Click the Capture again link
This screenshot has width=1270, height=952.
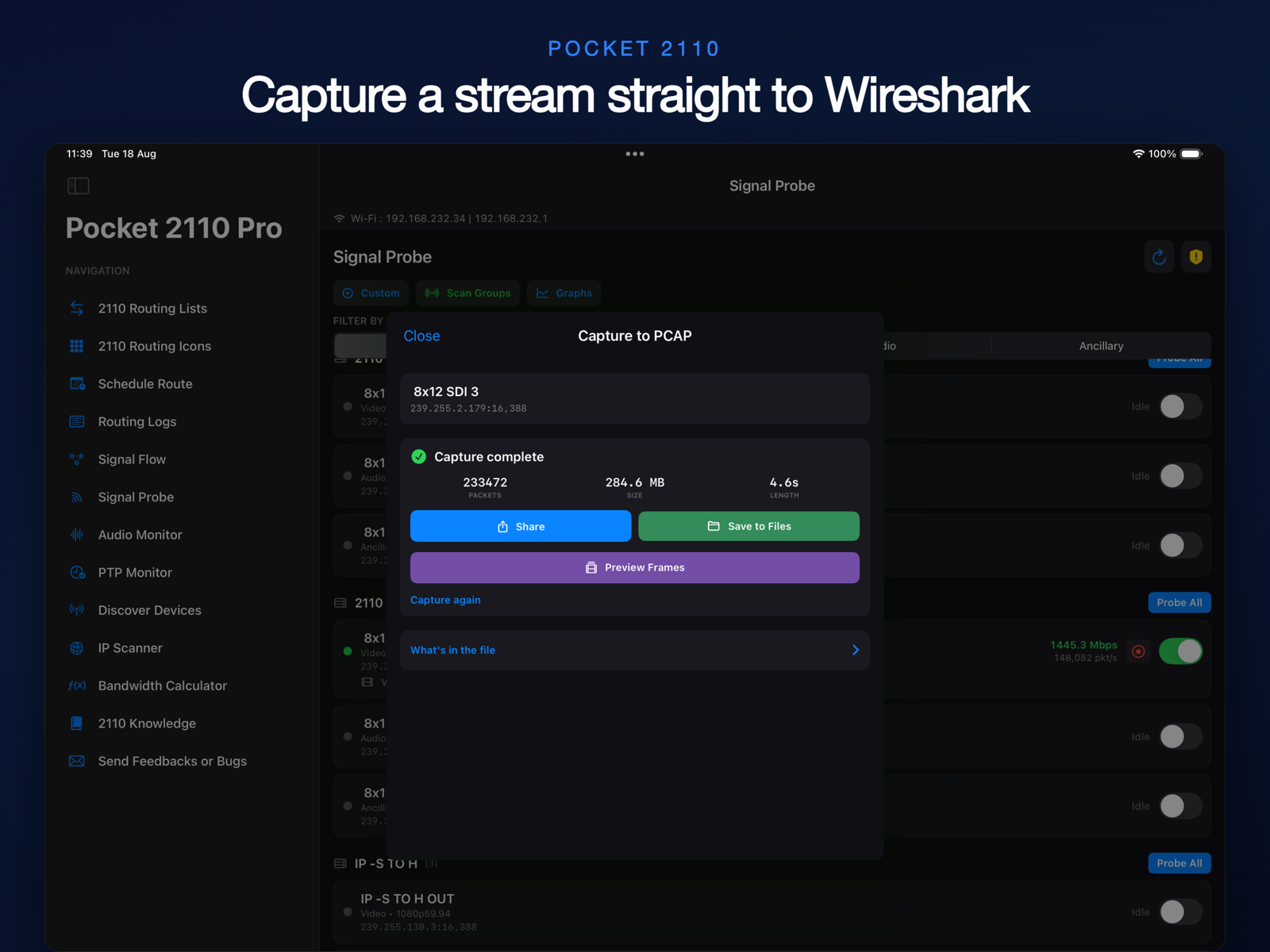[445, 600]
